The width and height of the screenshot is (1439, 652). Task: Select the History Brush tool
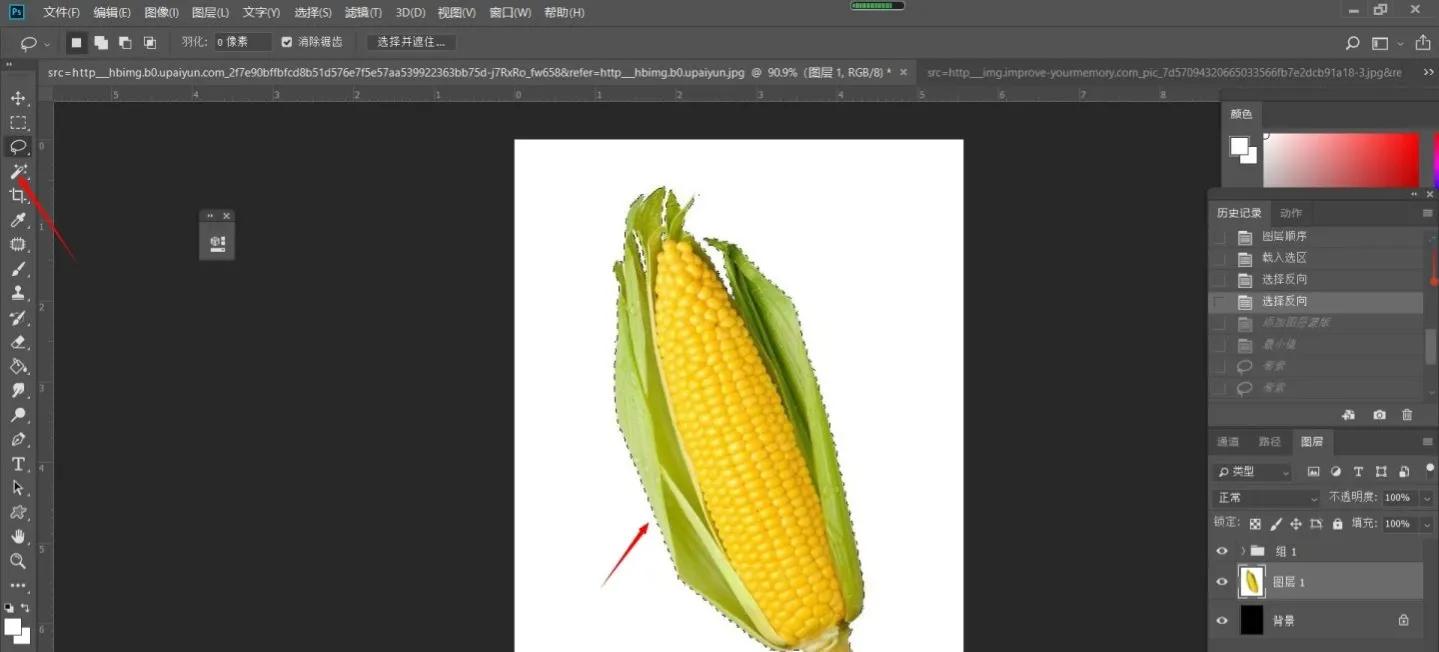pyautogui.click(x=18, y=318)
